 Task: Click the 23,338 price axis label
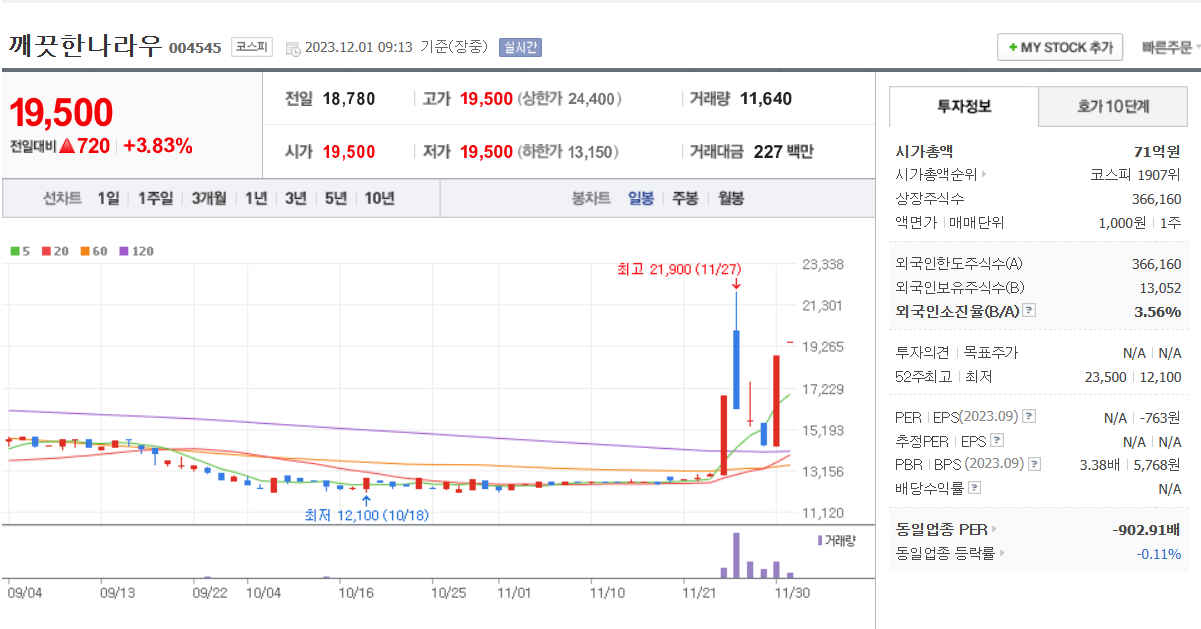click(823, 265)
